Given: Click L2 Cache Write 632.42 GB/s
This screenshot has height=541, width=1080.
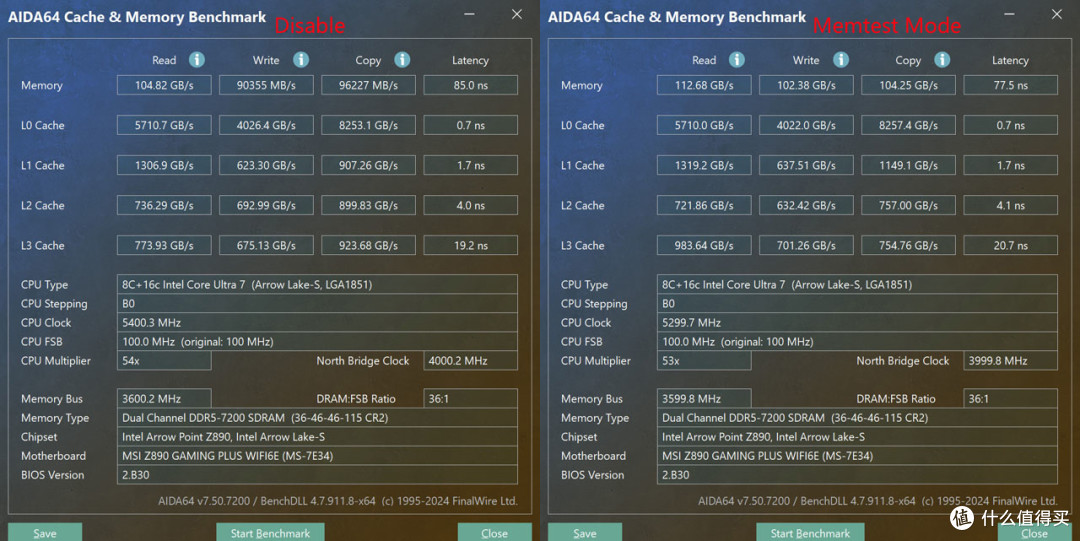Looking at the screenshot, I should (806, 205).
